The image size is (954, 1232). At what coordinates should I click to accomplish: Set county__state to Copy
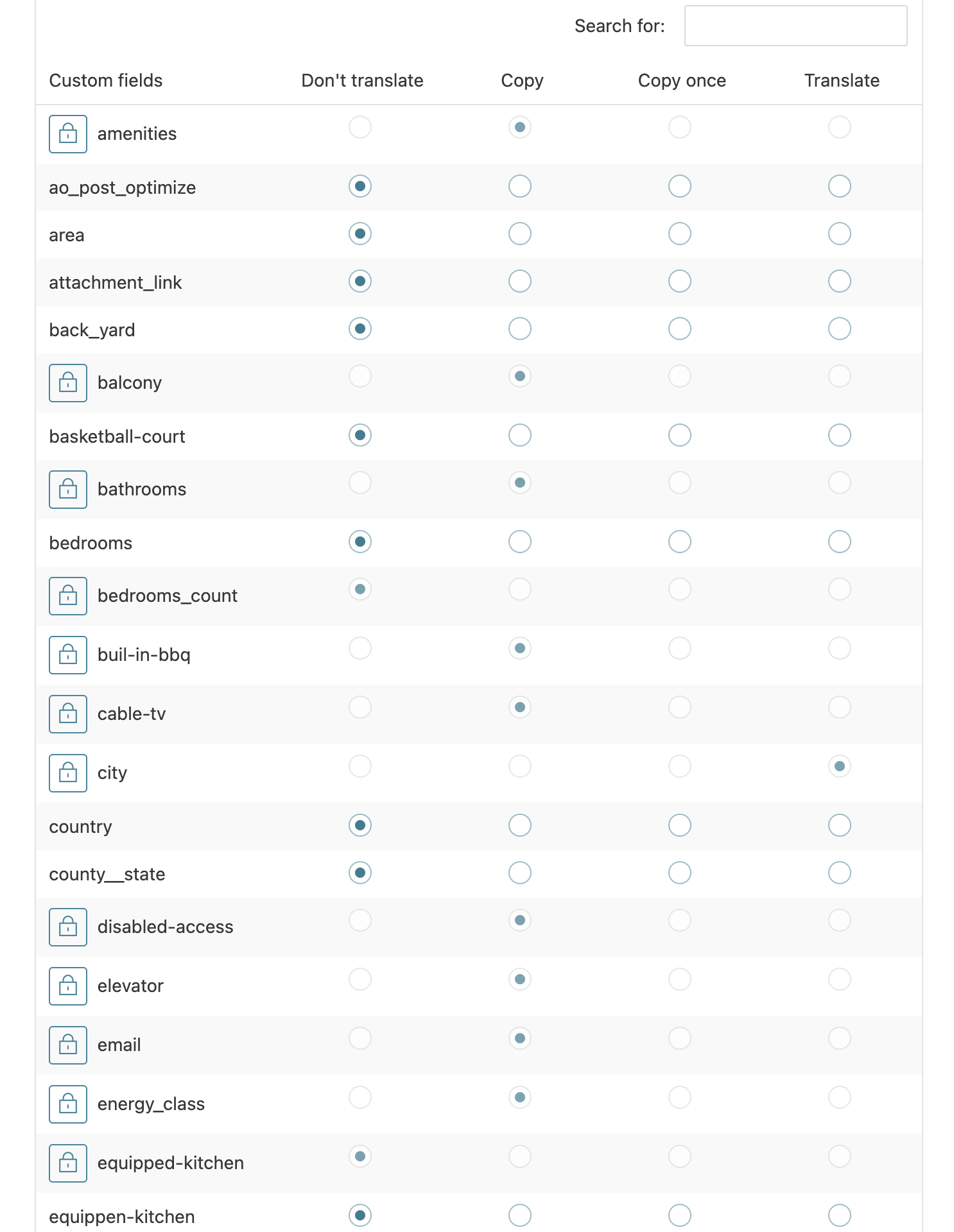(520, 873)
